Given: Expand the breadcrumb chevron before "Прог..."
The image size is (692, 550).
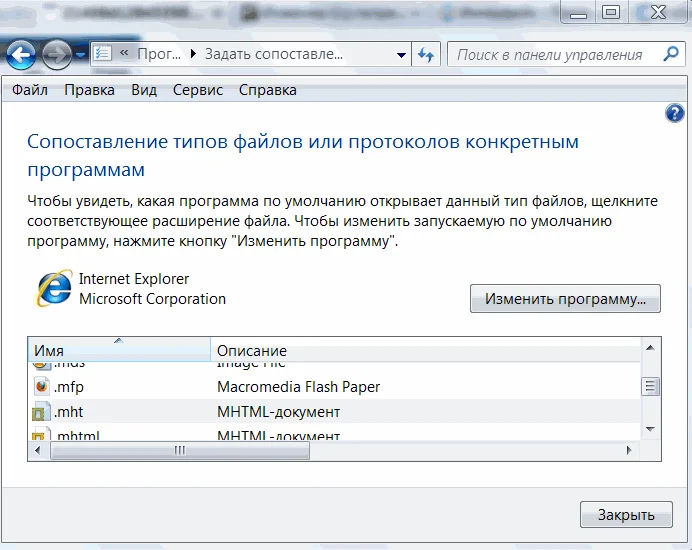Looking at the screenshot, I should (x=124, y=55).
